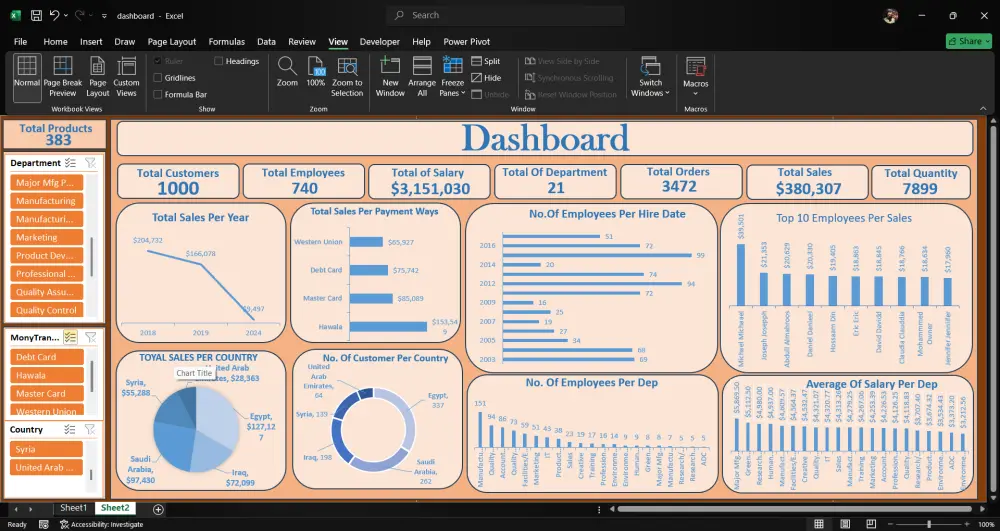Select Debt Card in MonyTran slicer

pyautogui.click(x=47, y=357)
